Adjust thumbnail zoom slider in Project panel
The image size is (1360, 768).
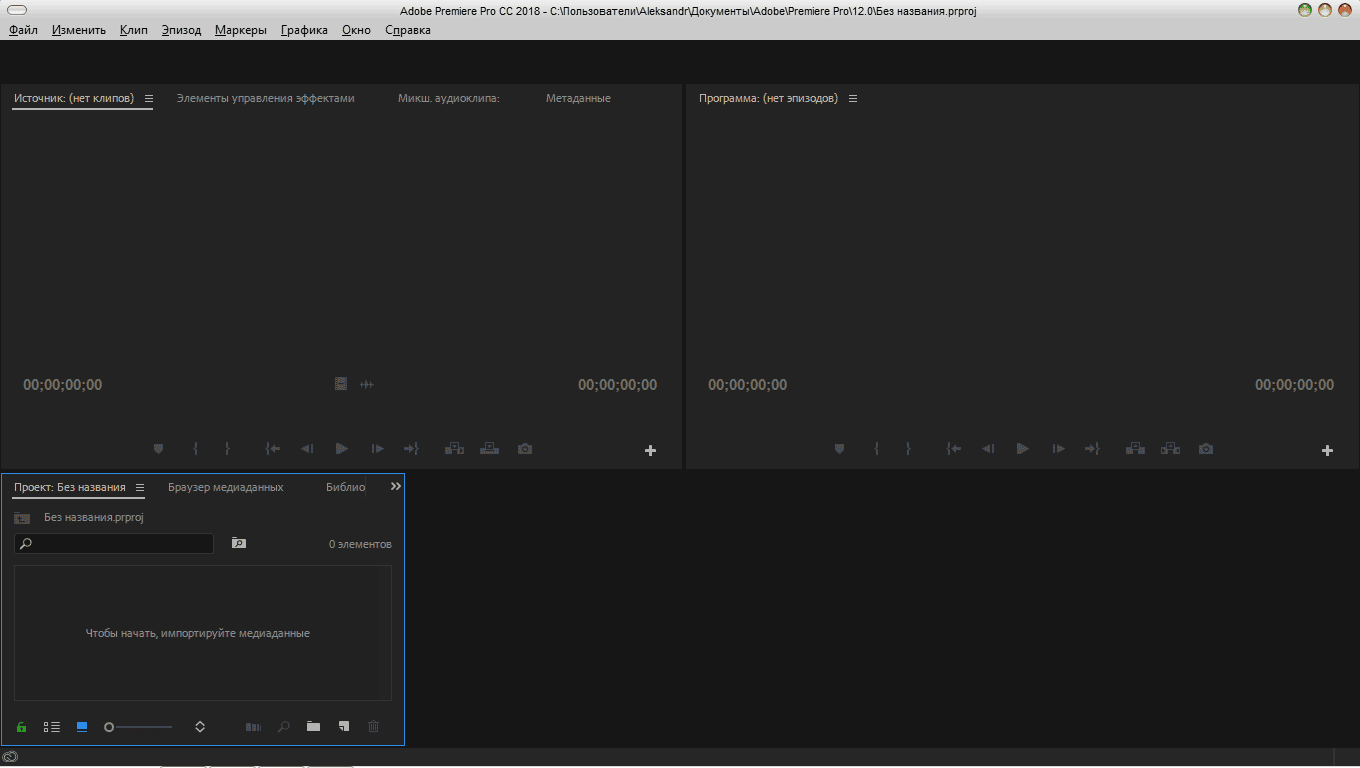click(110, 727)
